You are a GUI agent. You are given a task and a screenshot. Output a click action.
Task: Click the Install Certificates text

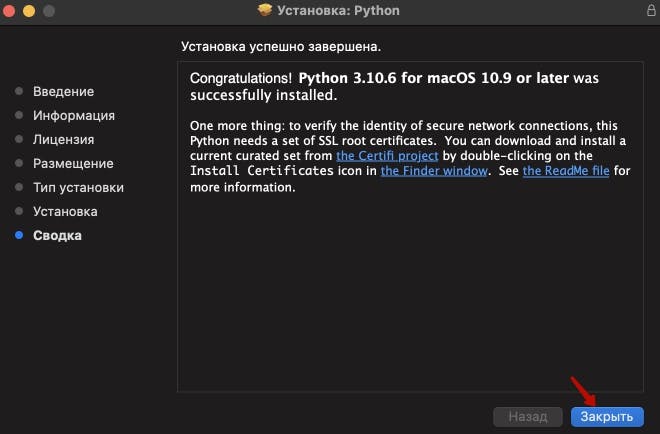coord(261,171)
